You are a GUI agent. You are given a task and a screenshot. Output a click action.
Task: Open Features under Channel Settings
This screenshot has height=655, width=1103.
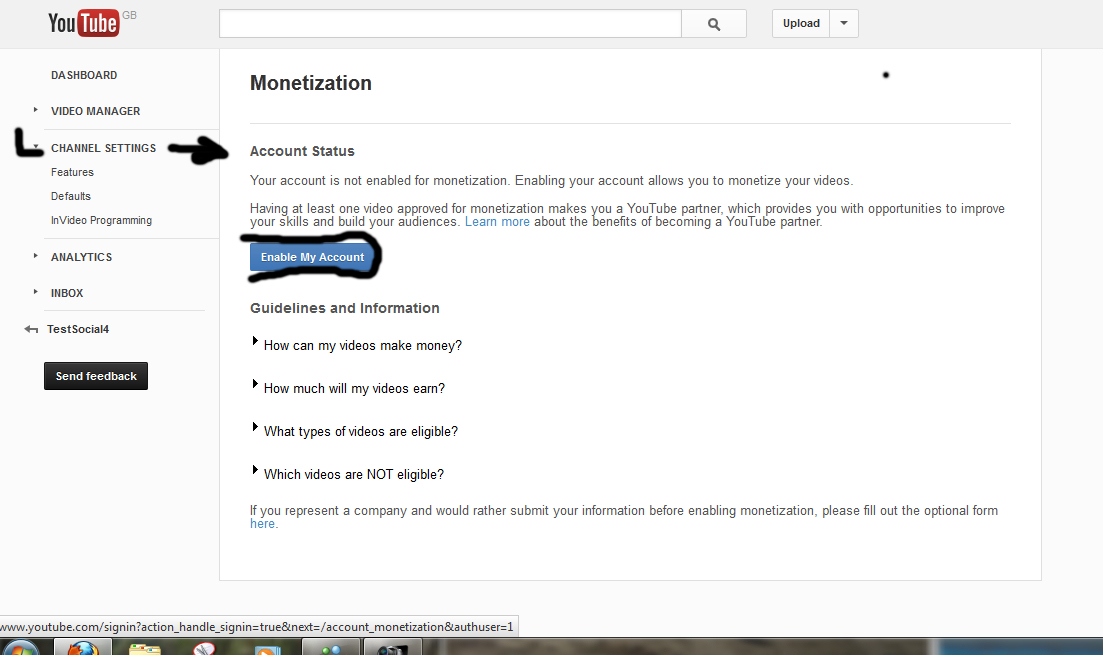pos(72,172)
